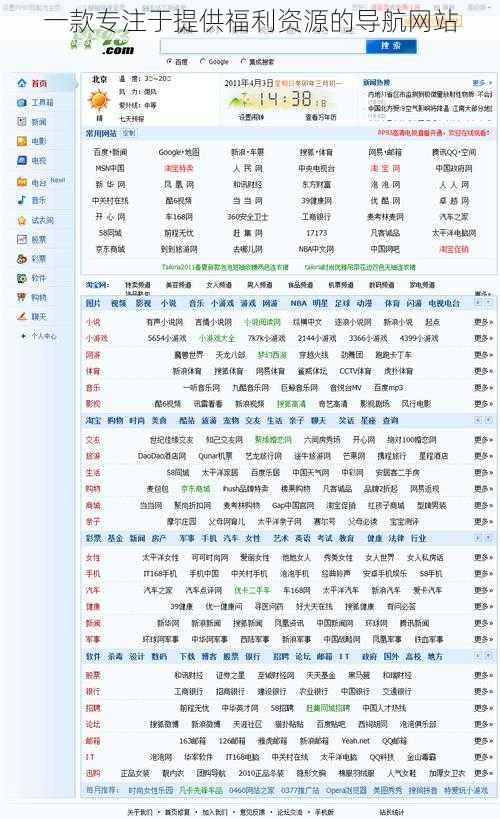This screenshot has width=500, height=819.
Task: Open the 电台 radio sidebar icon
Action: point(22,182)
